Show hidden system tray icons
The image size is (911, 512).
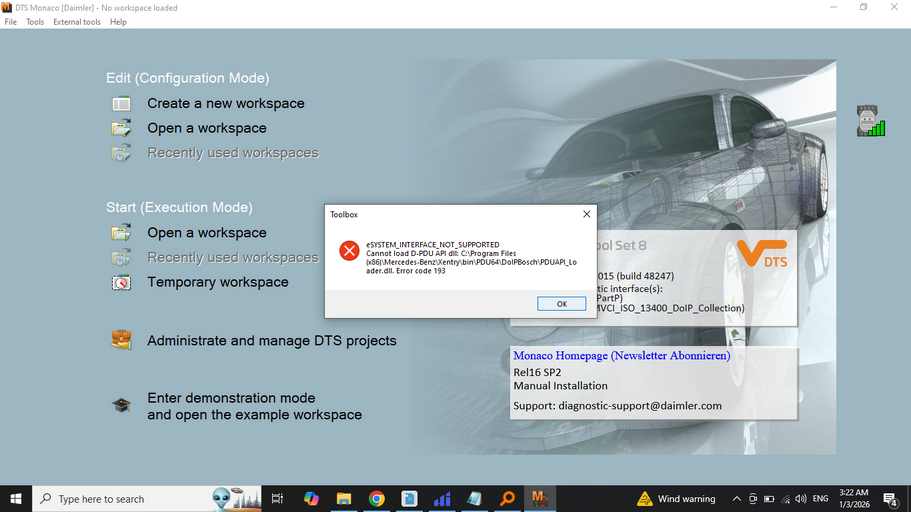[x=736, y=499]
